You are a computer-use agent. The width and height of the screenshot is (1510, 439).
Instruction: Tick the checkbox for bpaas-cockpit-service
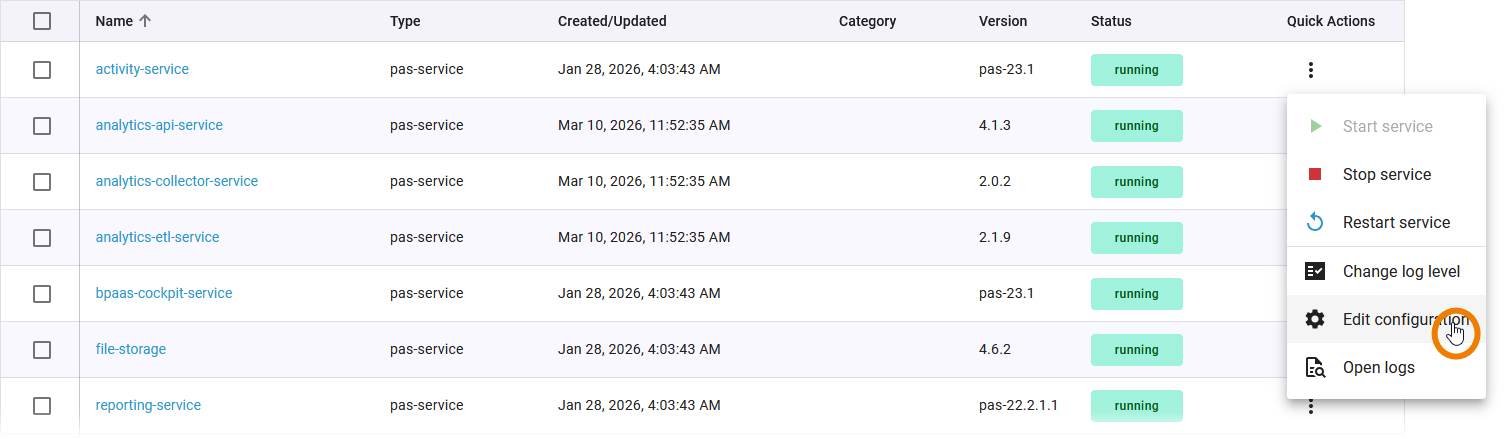pyautogui.click(x=42, y=294)
